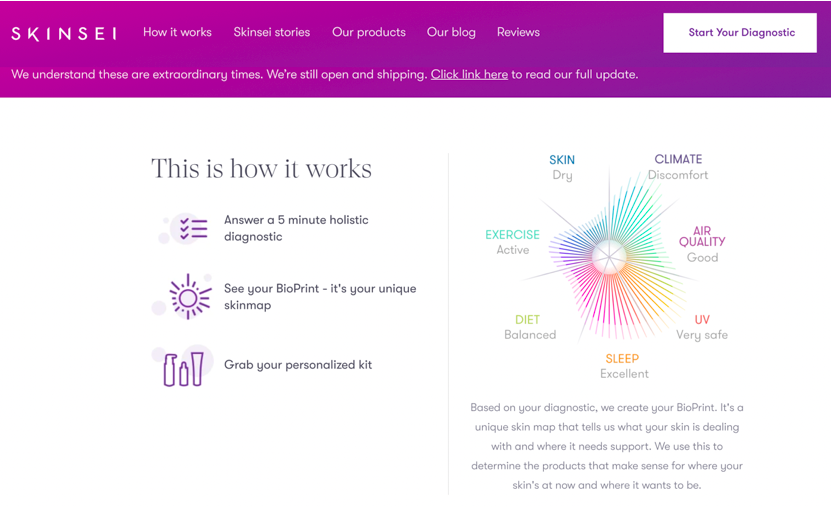832x507 pixels.
Task: Click the sun BioPrint icon
Action: (x=189, y=297)
